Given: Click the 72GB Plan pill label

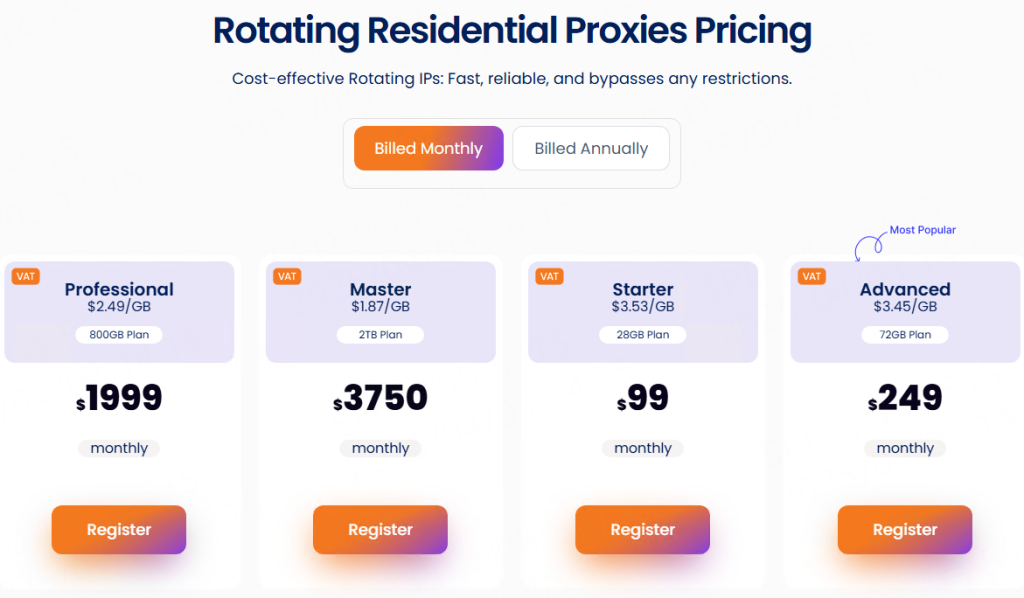Looking at the screenshot, I should coord(905,335).
